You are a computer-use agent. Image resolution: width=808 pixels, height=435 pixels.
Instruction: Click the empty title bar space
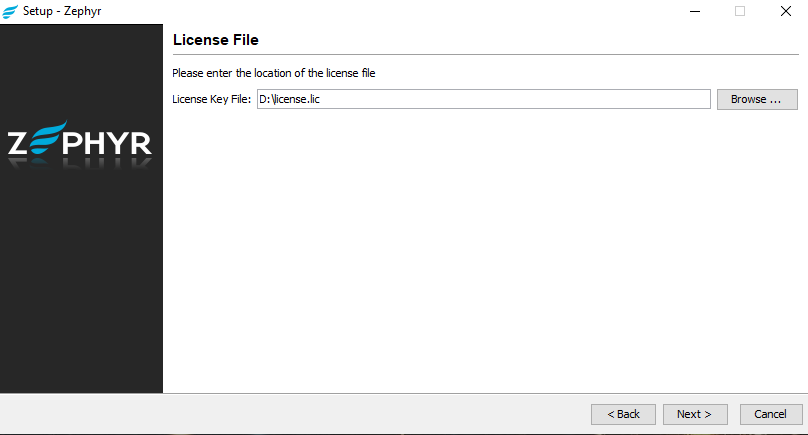[400, 11]
